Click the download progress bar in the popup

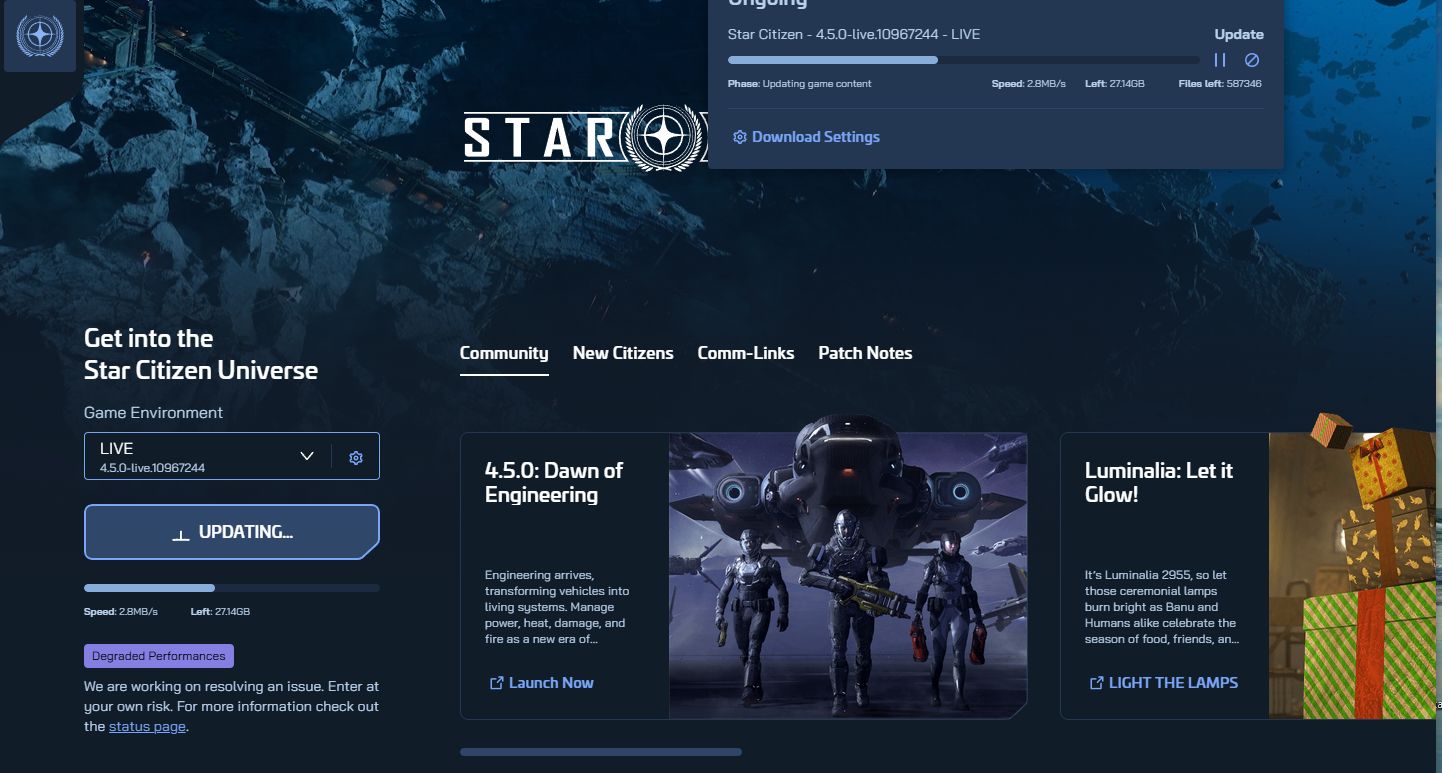964,60
